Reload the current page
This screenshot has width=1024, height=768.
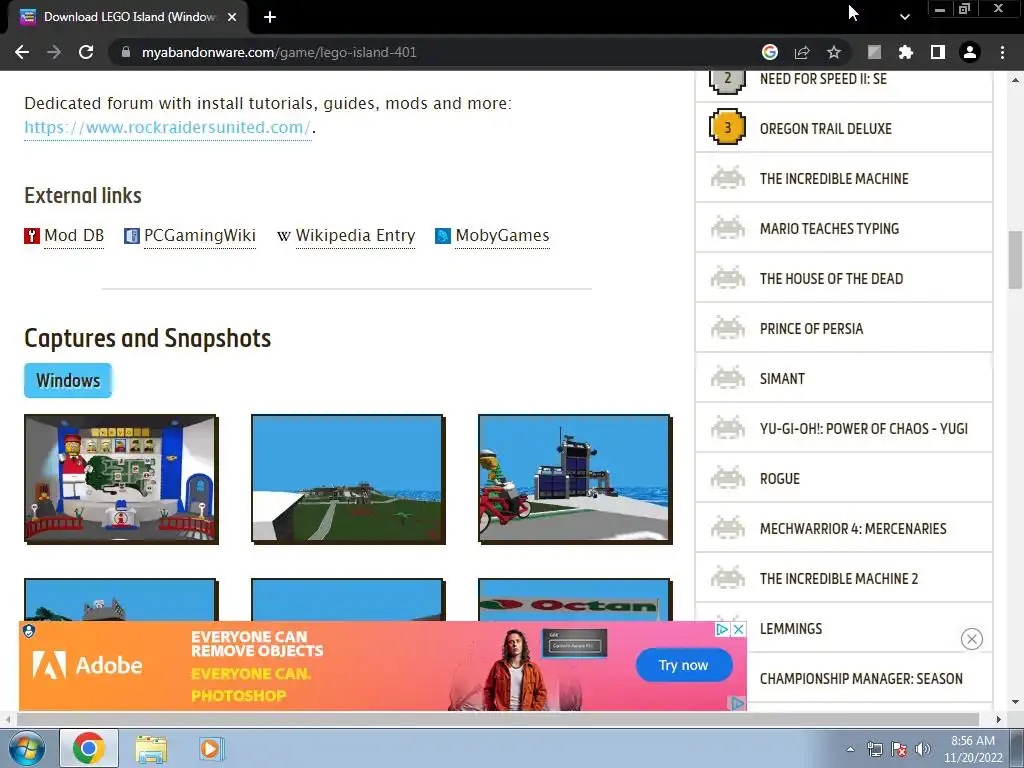86,52
